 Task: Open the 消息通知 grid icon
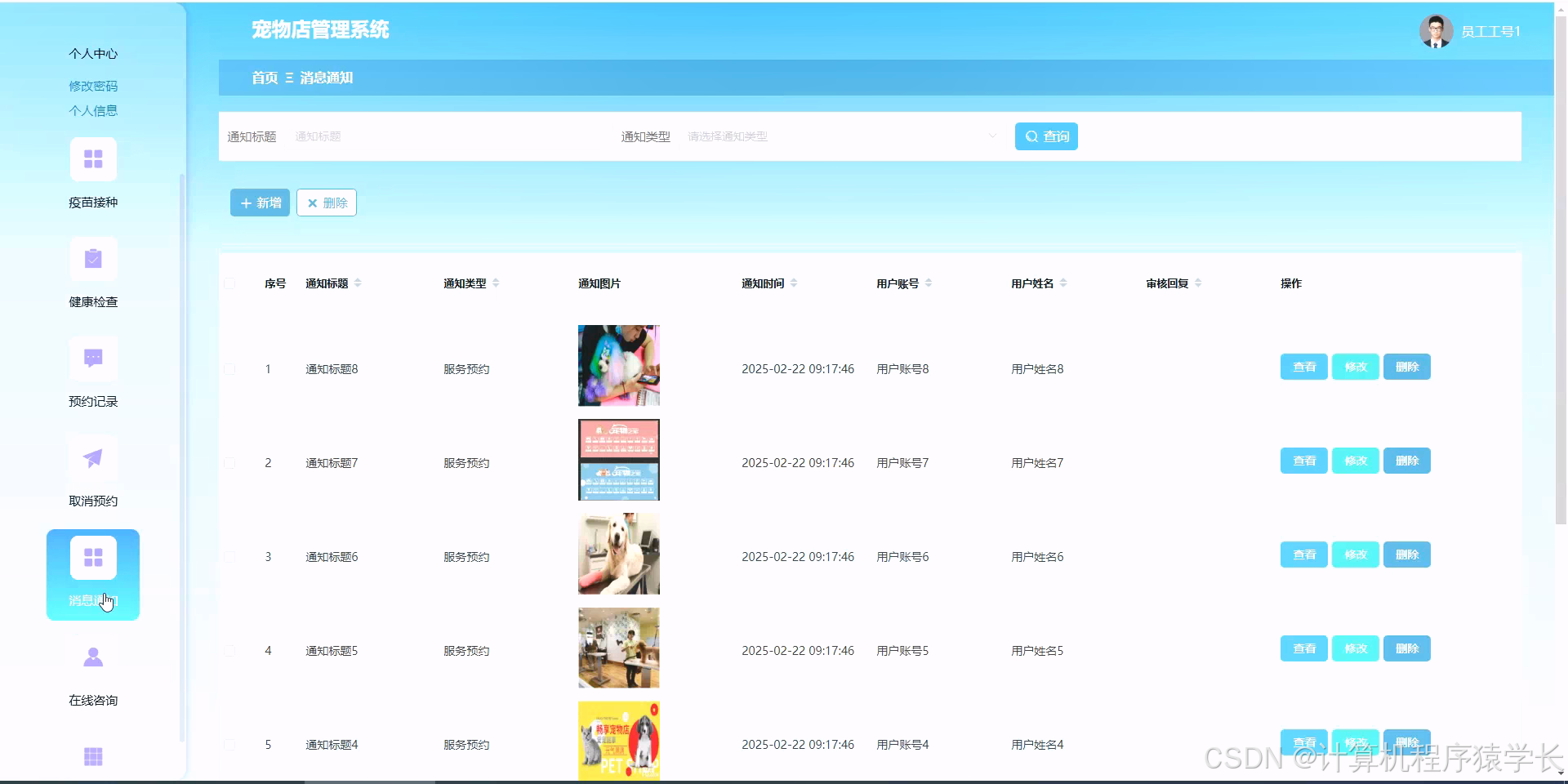pyautogui.click(x=93, y=557)
